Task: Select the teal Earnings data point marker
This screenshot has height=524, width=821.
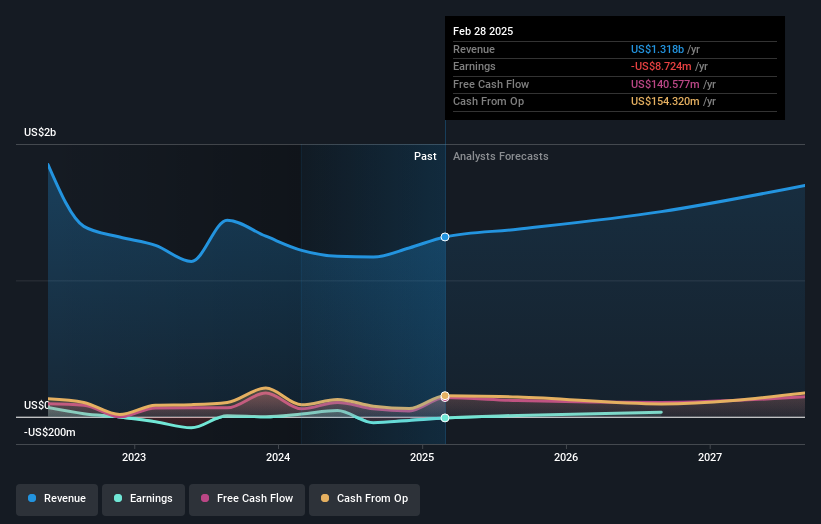Action: coord(445,418)
